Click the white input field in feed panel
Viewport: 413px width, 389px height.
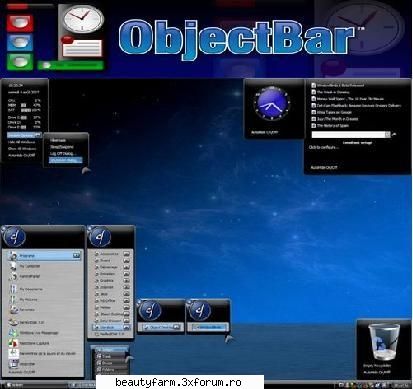348,134
